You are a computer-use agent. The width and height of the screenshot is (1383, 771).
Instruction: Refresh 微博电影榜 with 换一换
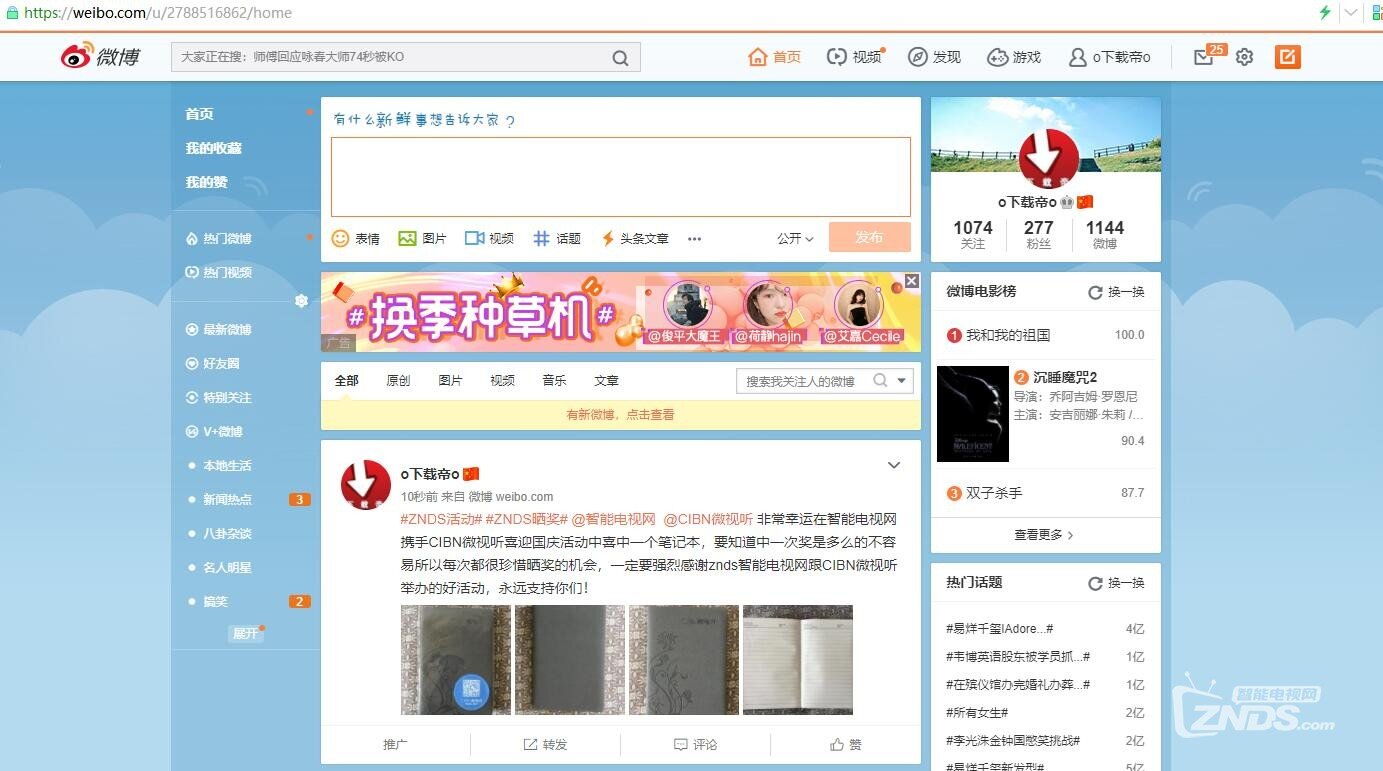click(x=1116, y=292)
